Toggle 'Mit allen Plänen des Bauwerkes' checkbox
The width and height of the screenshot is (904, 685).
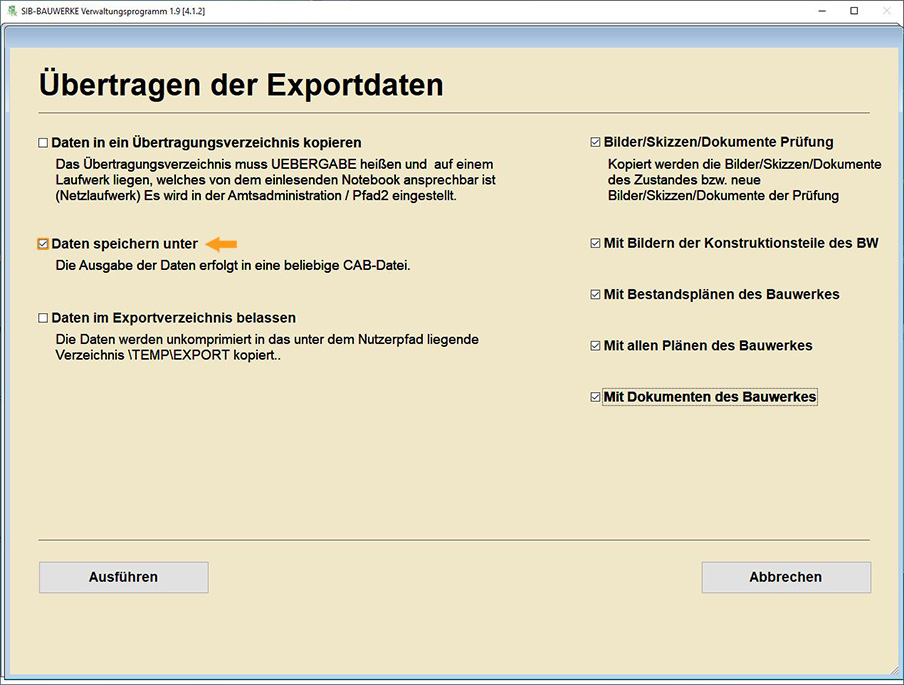pyautogui.click(x=596, y=346)
